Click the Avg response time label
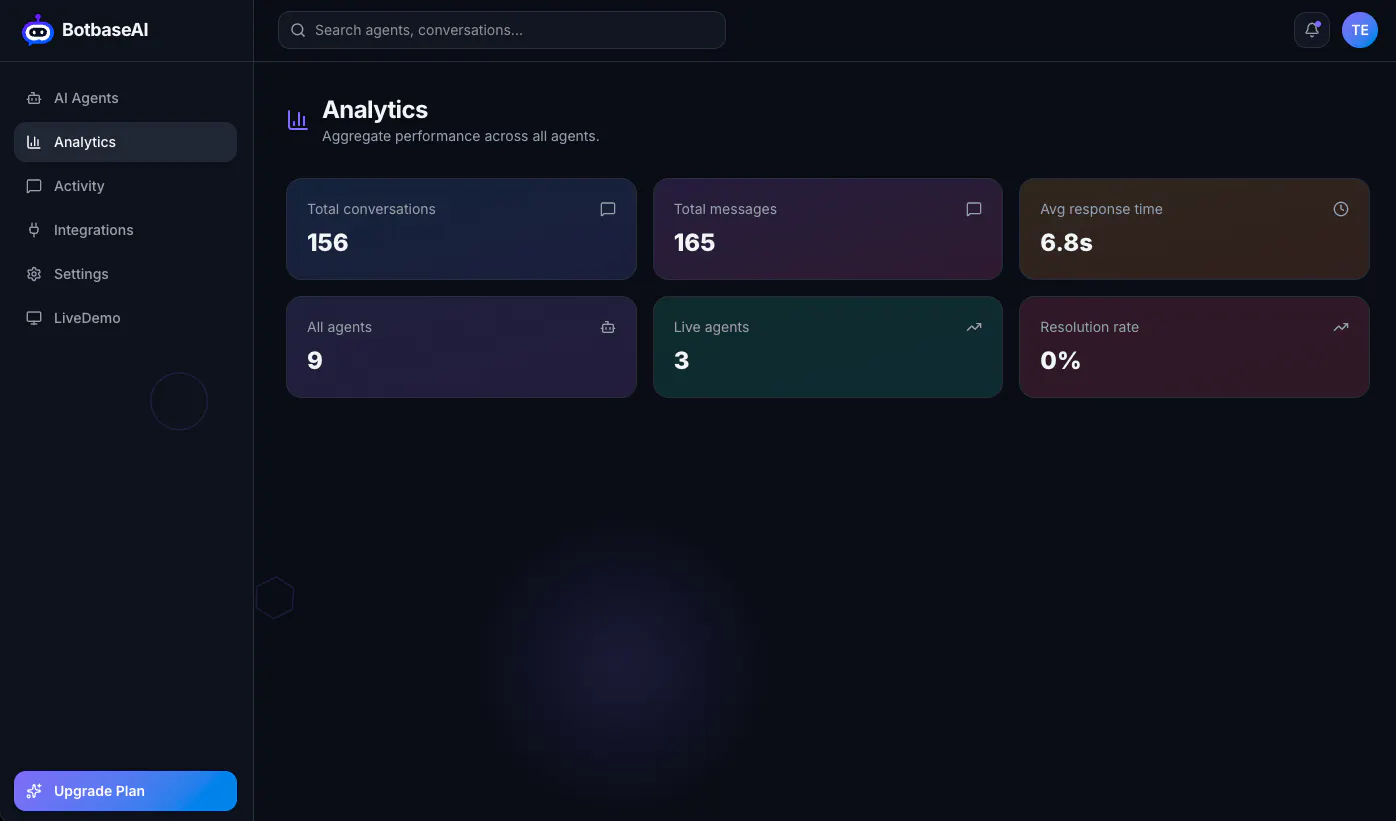The height and width of the screenshot is (821, 1396). 1101,209
